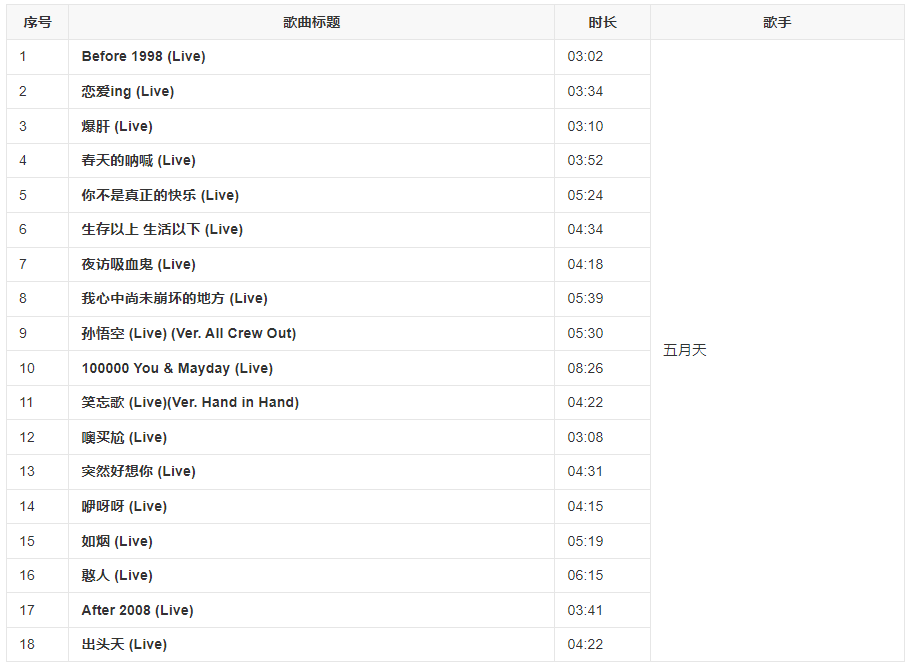This screenshot has width=912, height=670.
Task: Select the song After 2008 (Live)
Action: (137, 610)
